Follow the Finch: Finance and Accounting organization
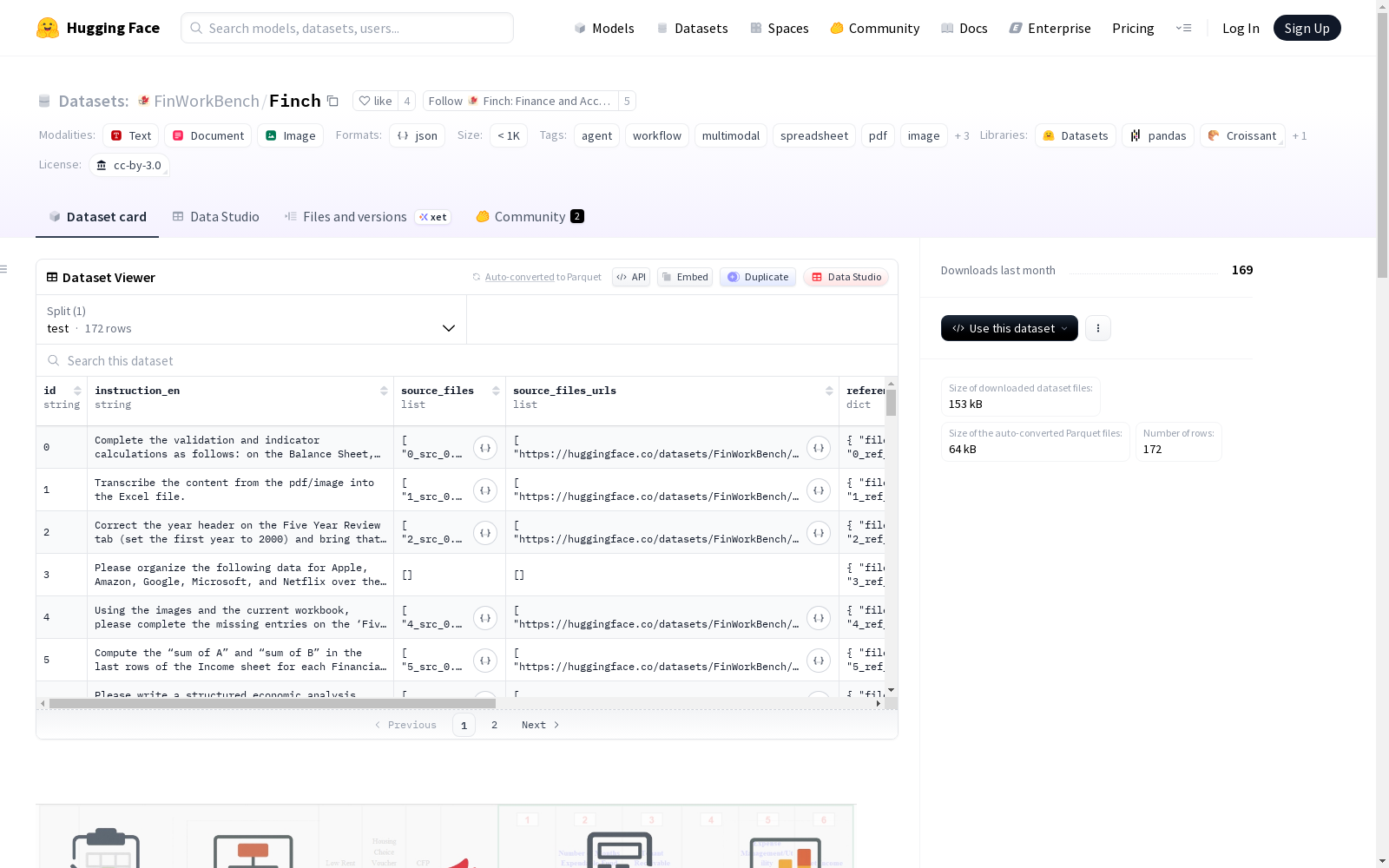Screen dimensions: 1389x868 coord(520,101)
